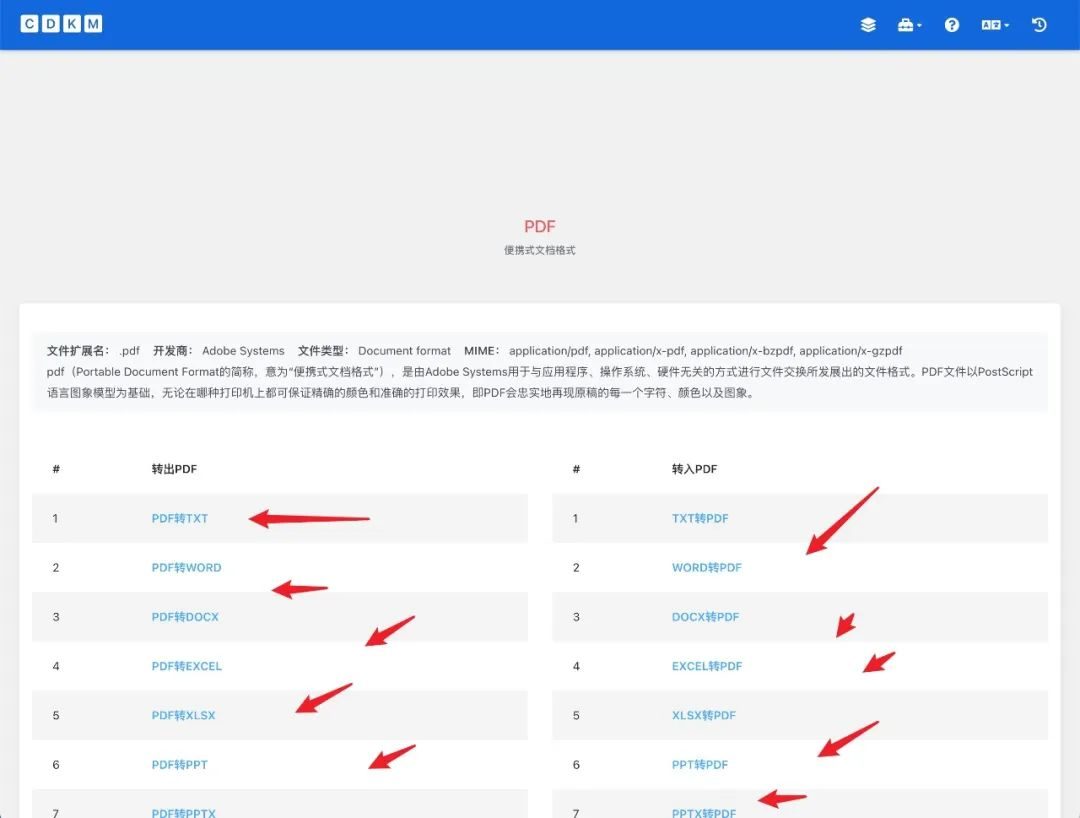Open PDF转PPT conversion
The height and width of the screenshot is (818, 1080).
click(x=179, y=764)
